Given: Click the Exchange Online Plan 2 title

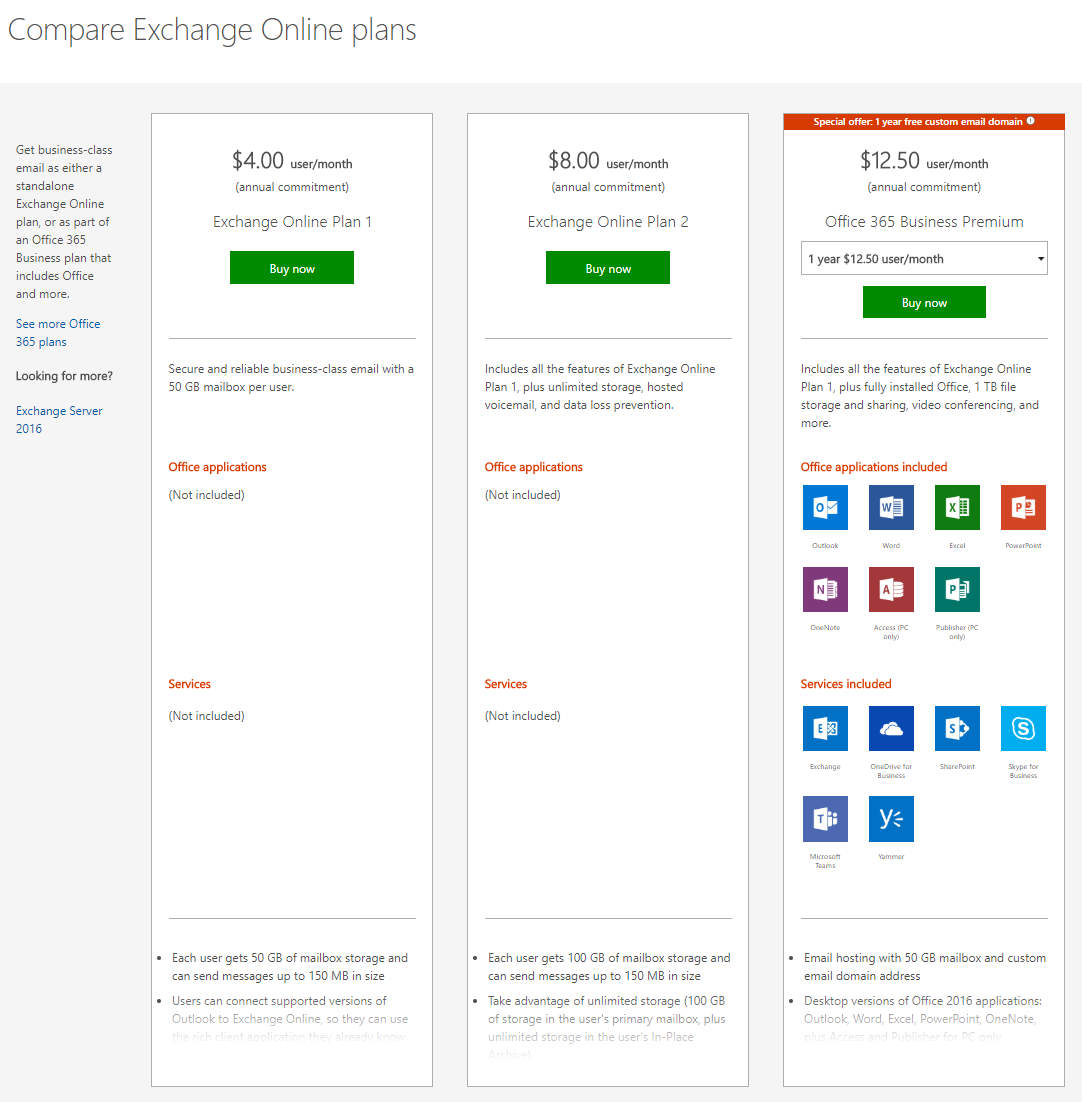Looking at the screenshot, I should pyautogui.click(x=608, y=222).
